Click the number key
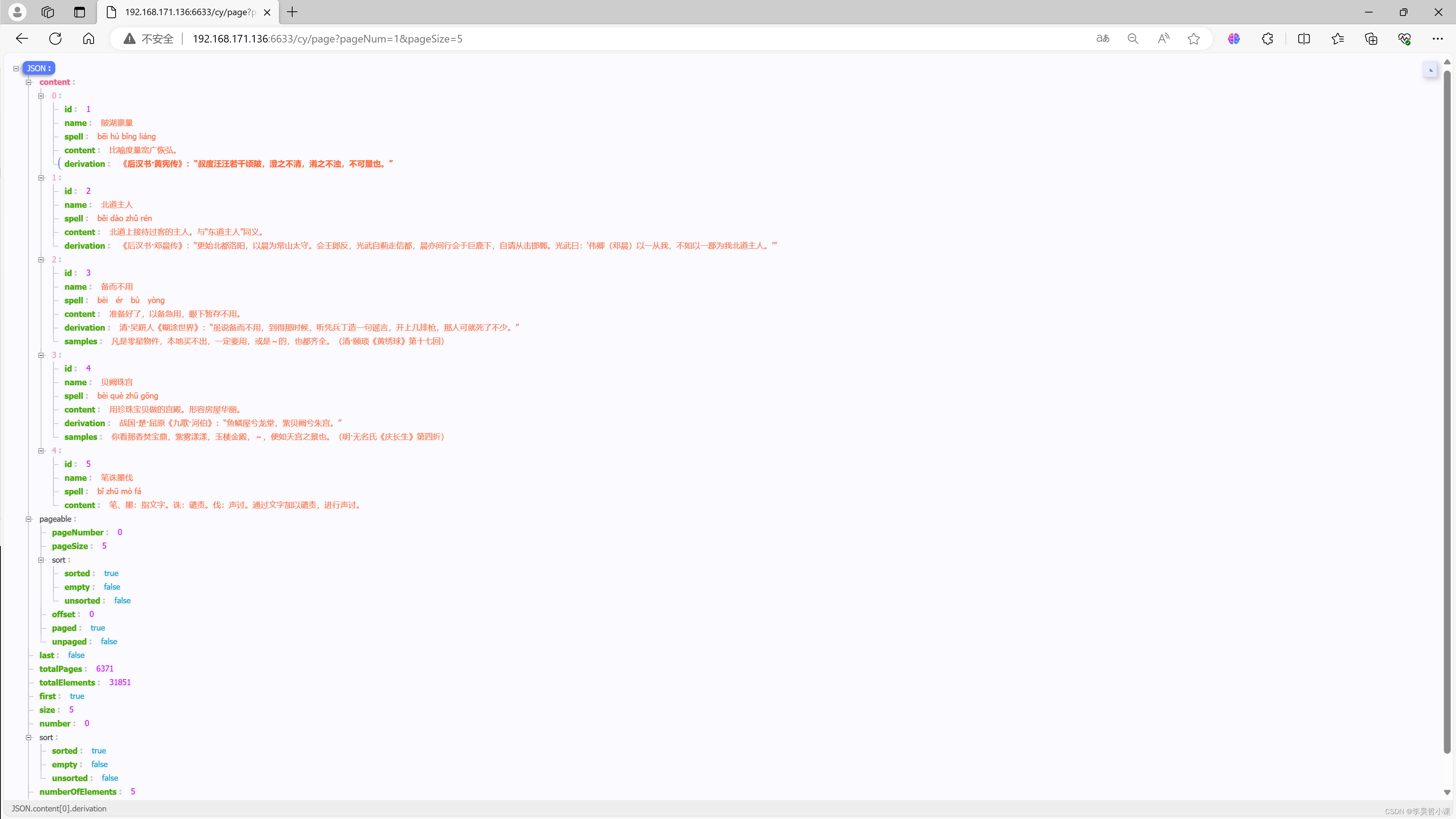Screen dimensions: 1456x819 pyautogui.click(x=55, y=723)
